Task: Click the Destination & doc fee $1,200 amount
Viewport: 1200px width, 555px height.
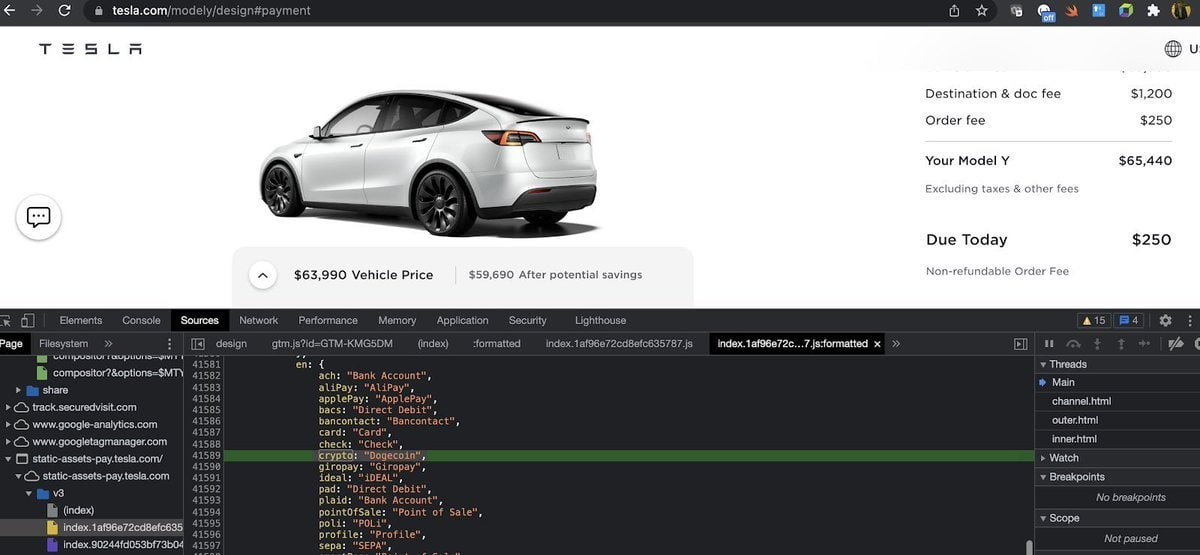Action: (1151, 94)
